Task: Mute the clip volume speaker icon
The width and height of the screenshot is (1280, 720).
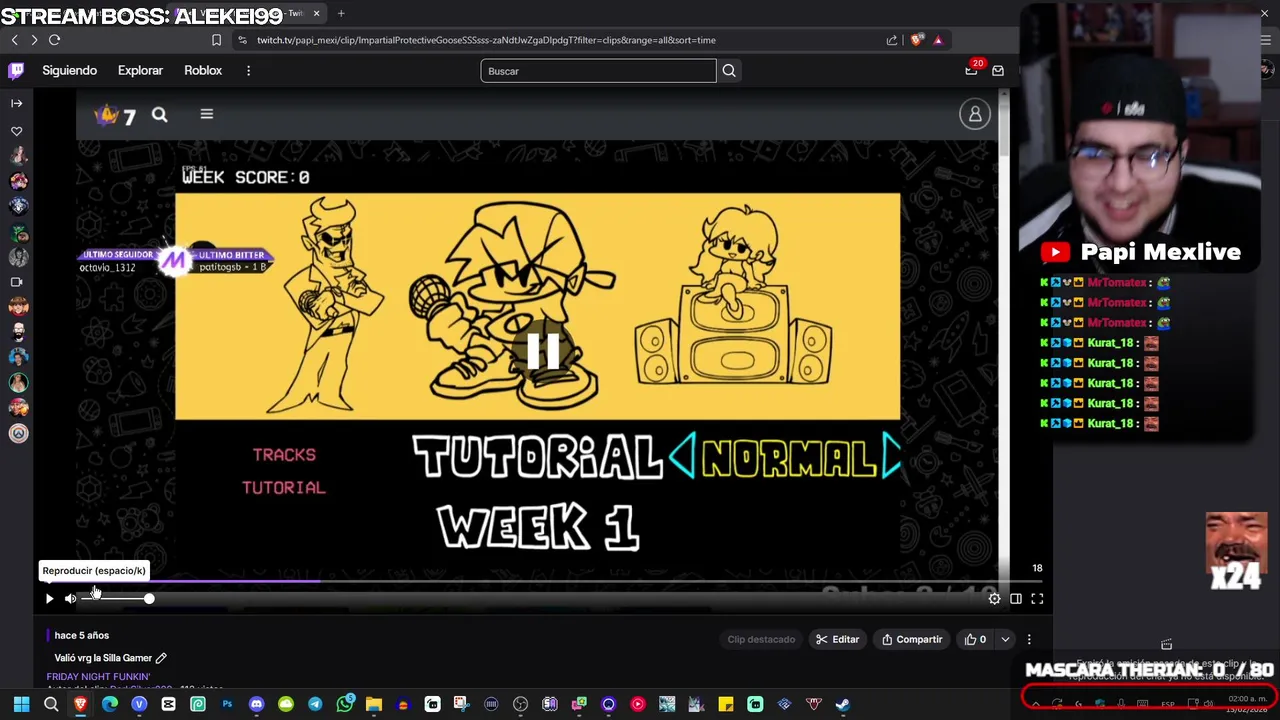Action: pos(71,598)
